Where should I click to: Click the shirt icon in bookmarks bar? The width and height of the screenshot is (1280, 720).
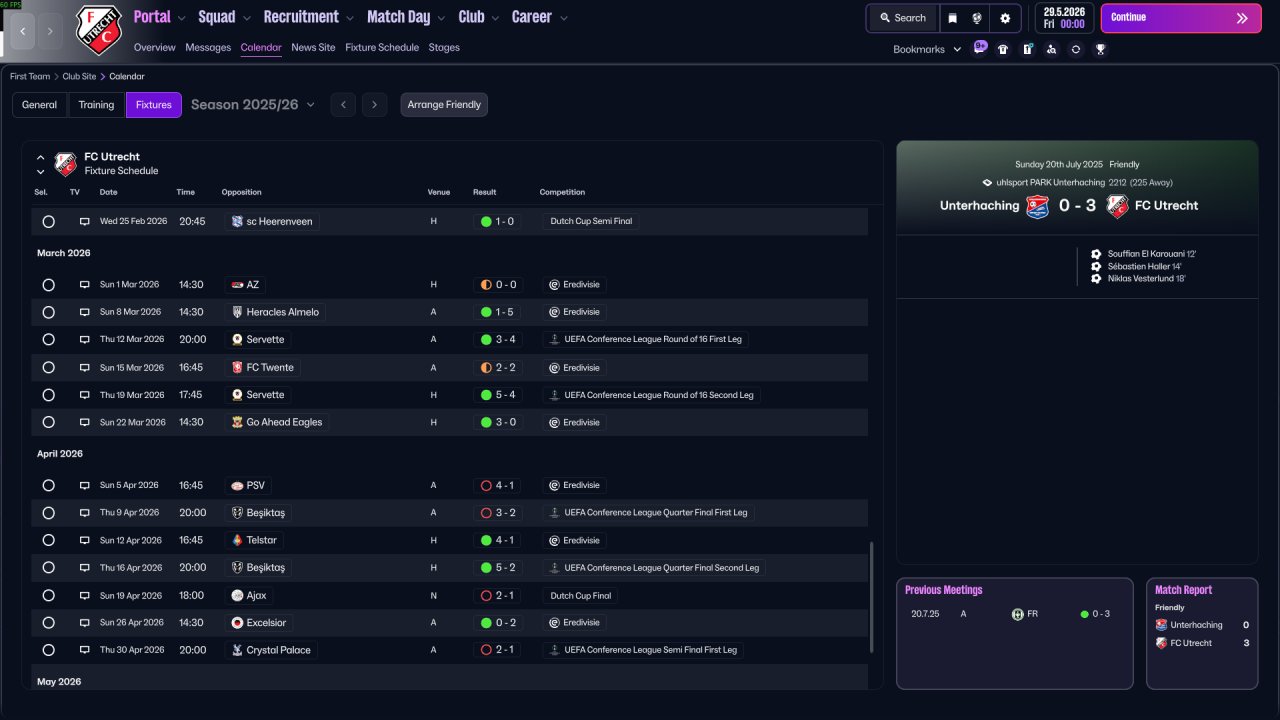(1003, 49)
